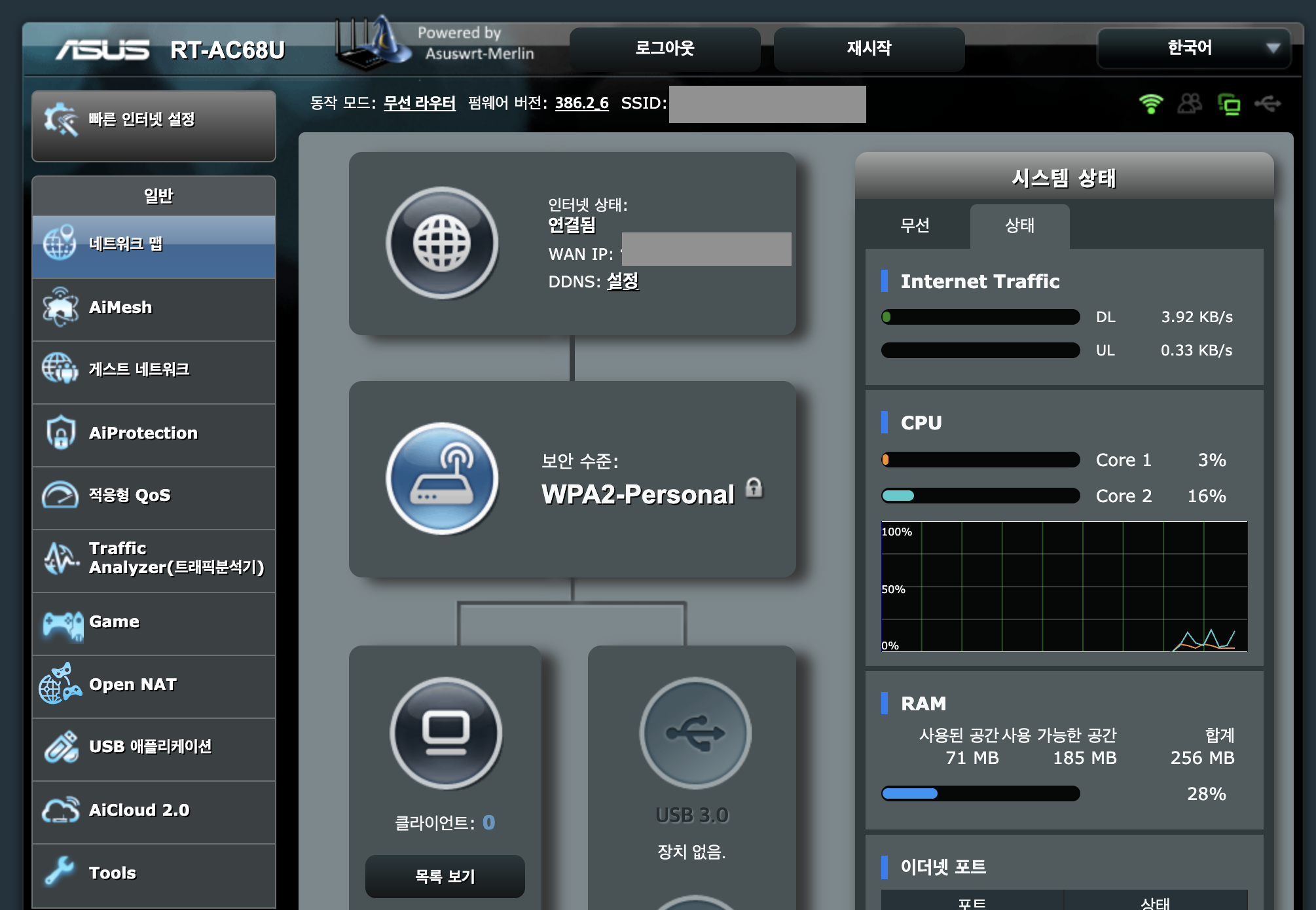
Task: Click the 목록 보기 client list button
Action: click(445, 876)
